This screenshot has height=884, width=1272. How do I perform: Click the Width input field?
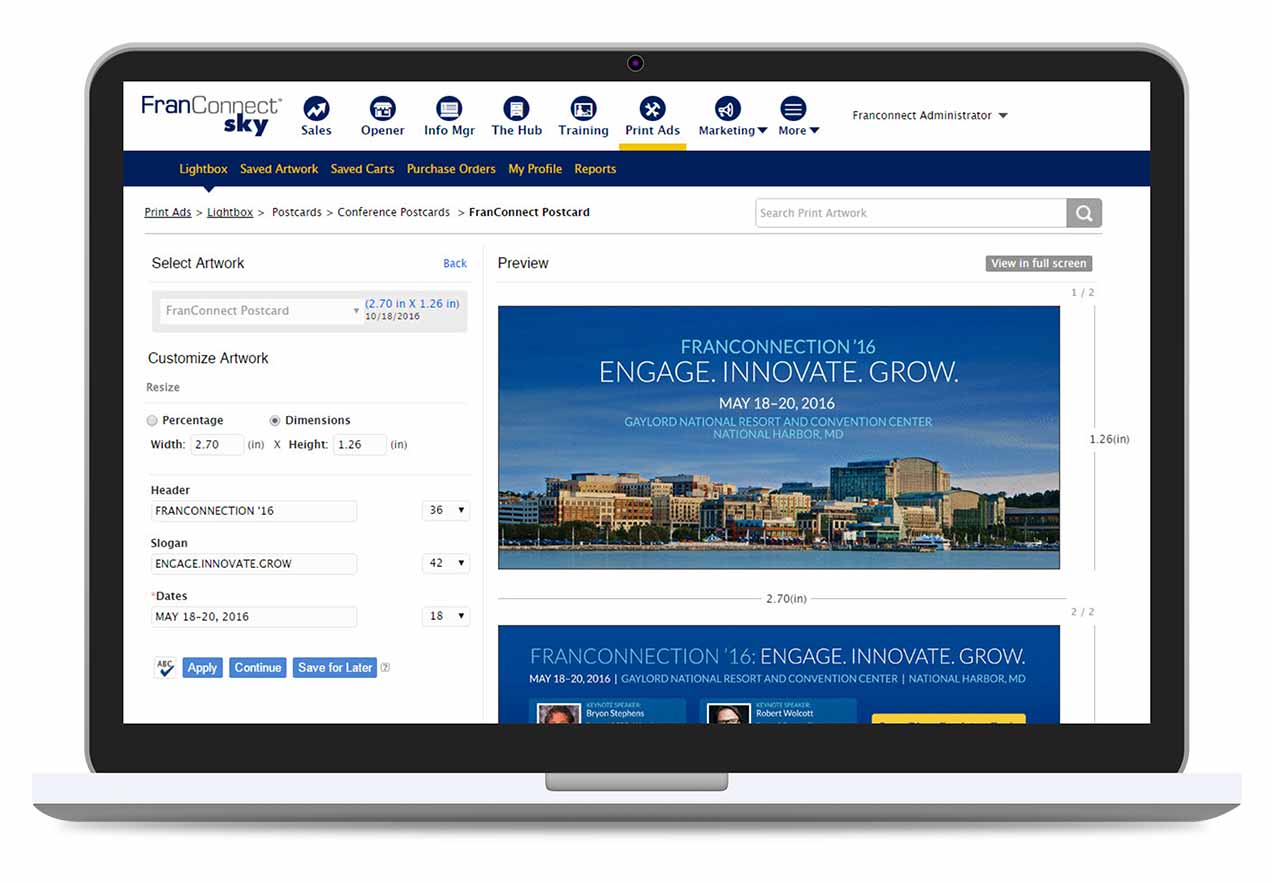(x=217, y=445)
